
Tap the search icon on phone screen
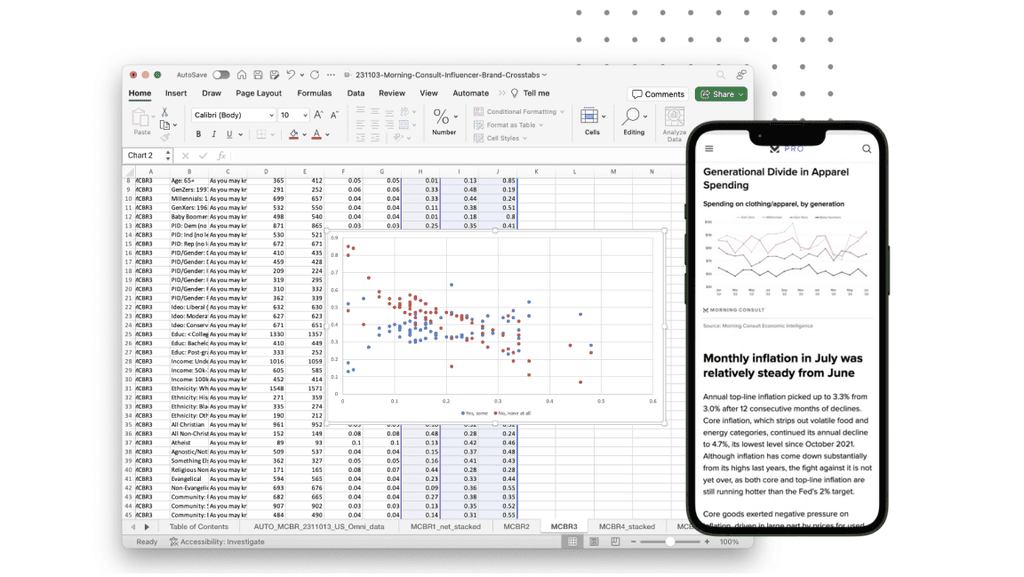pos(866,149)
